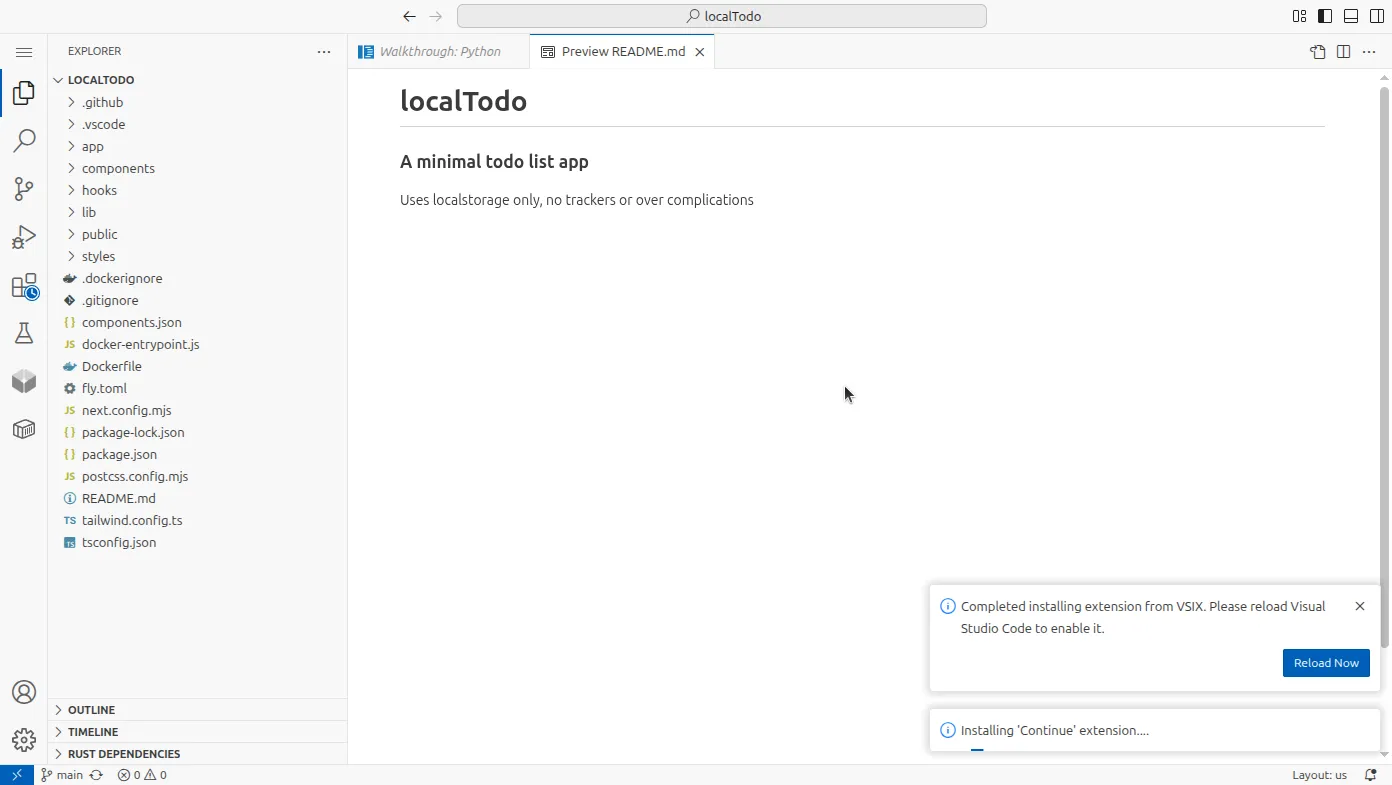Open the Docker containers view
Image resolution: width=1392 pixels, height=785 pixels.
pyautogui.click(x=24, y=429)
